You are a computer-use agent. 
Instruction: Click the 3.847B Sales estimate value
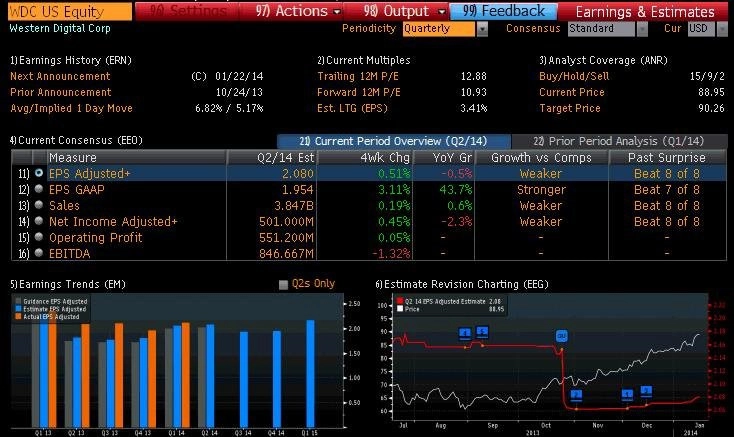294,205
